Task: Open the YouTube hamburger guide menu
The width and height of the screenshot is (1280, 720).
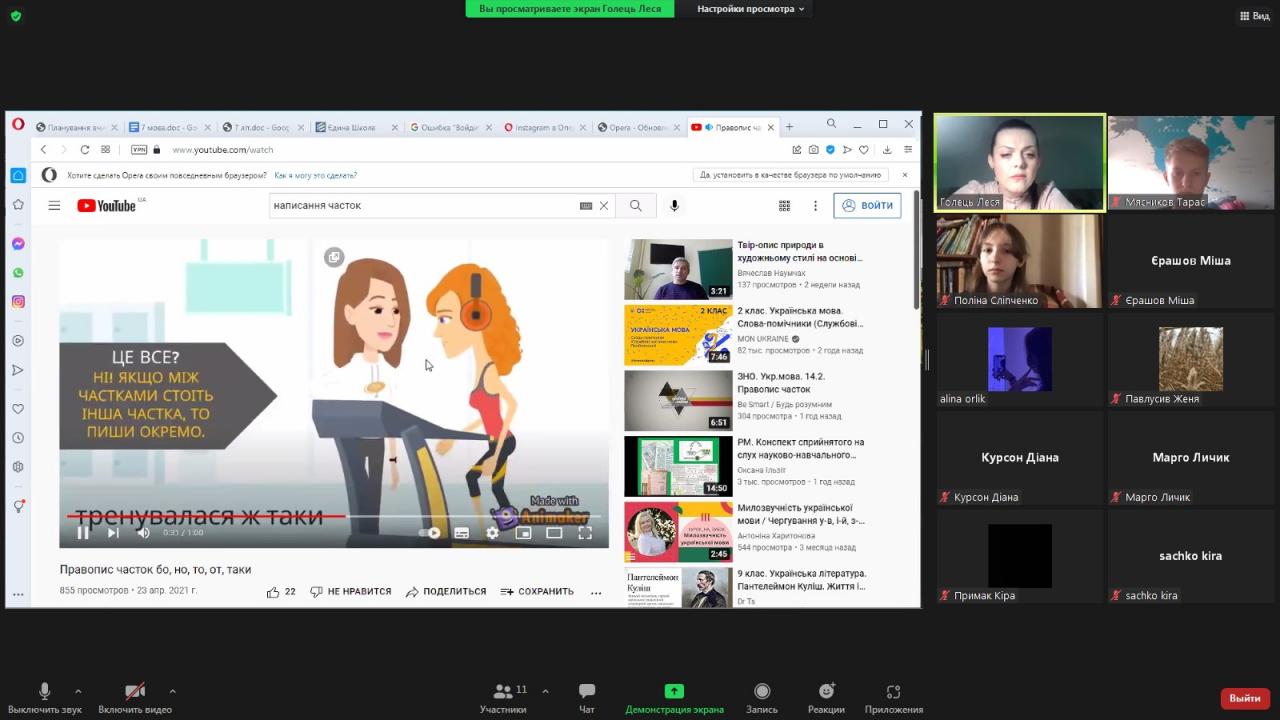Action: click(x=54, y=206)
